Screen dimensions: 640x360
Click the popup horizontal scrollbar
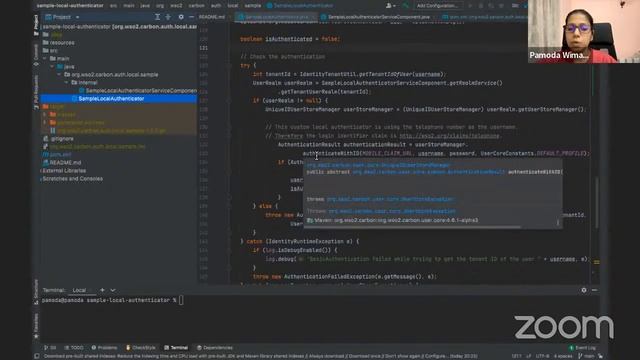click(413, 227)
